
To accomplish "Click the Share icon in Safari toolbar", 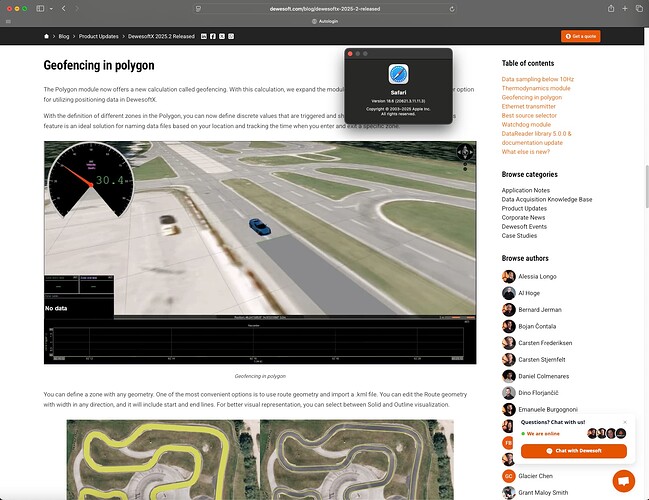I will pos(609,8).
